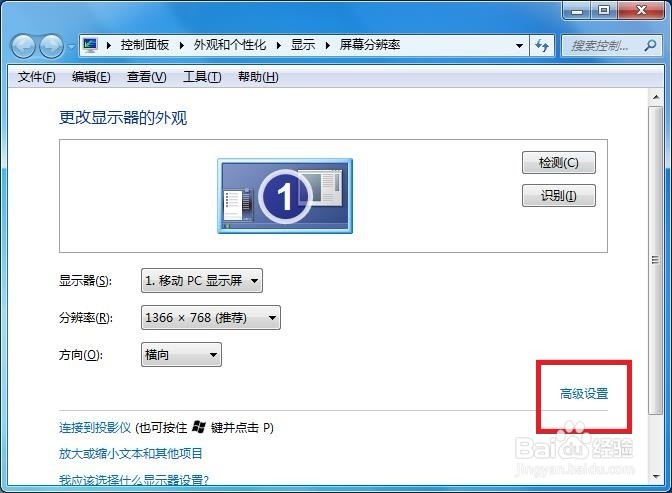Click the Forward navigation arrow
672x493 pixels.
click(51, 46)
